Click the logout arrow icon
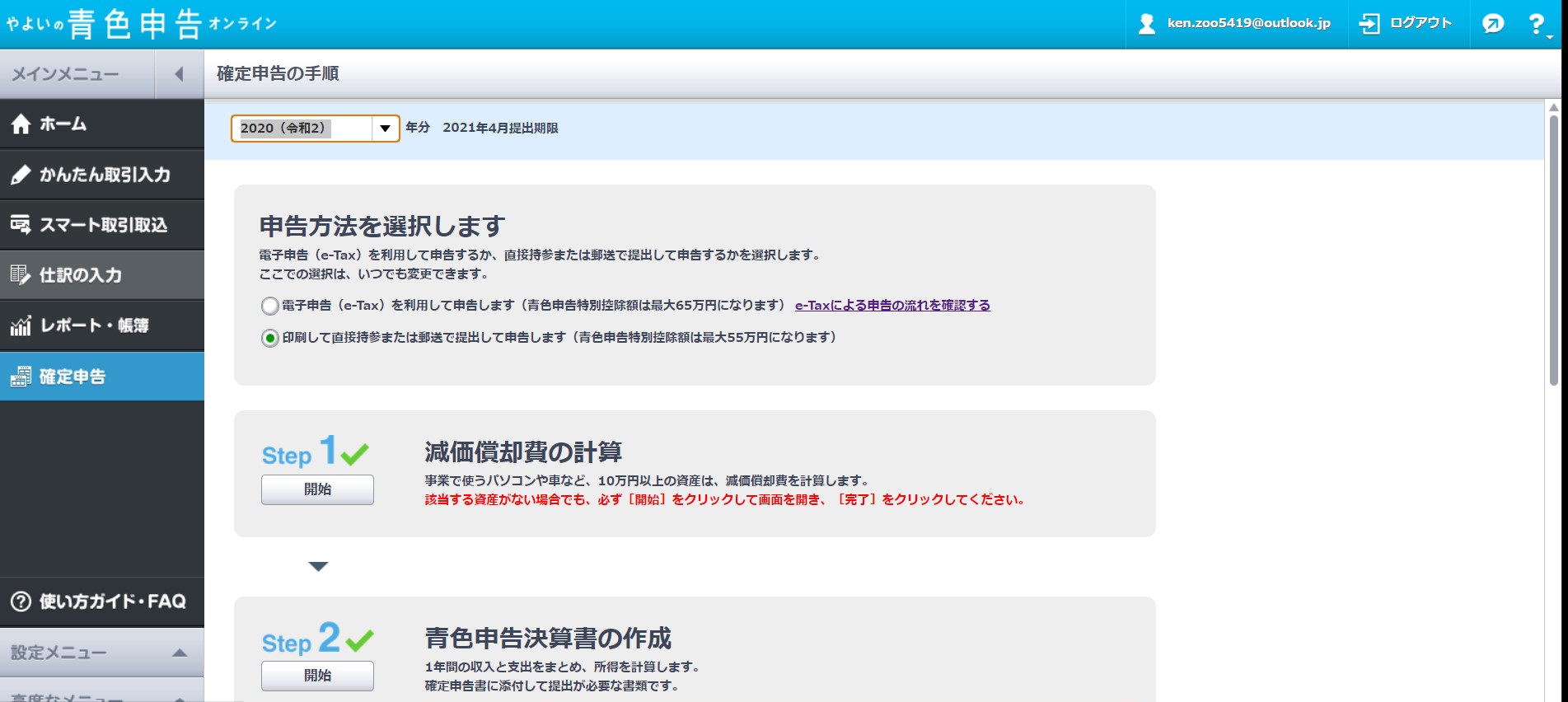The width and height of the screenshot is (1568, 702). tap(1369, 24)
